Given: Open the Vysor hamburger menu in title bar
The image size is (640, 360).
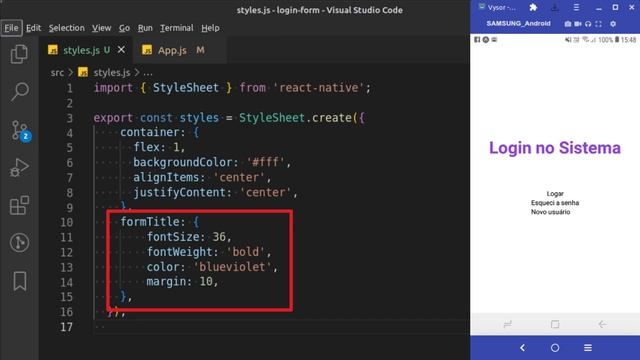Looking at the screenshot, I should click(x=576, y=7).
